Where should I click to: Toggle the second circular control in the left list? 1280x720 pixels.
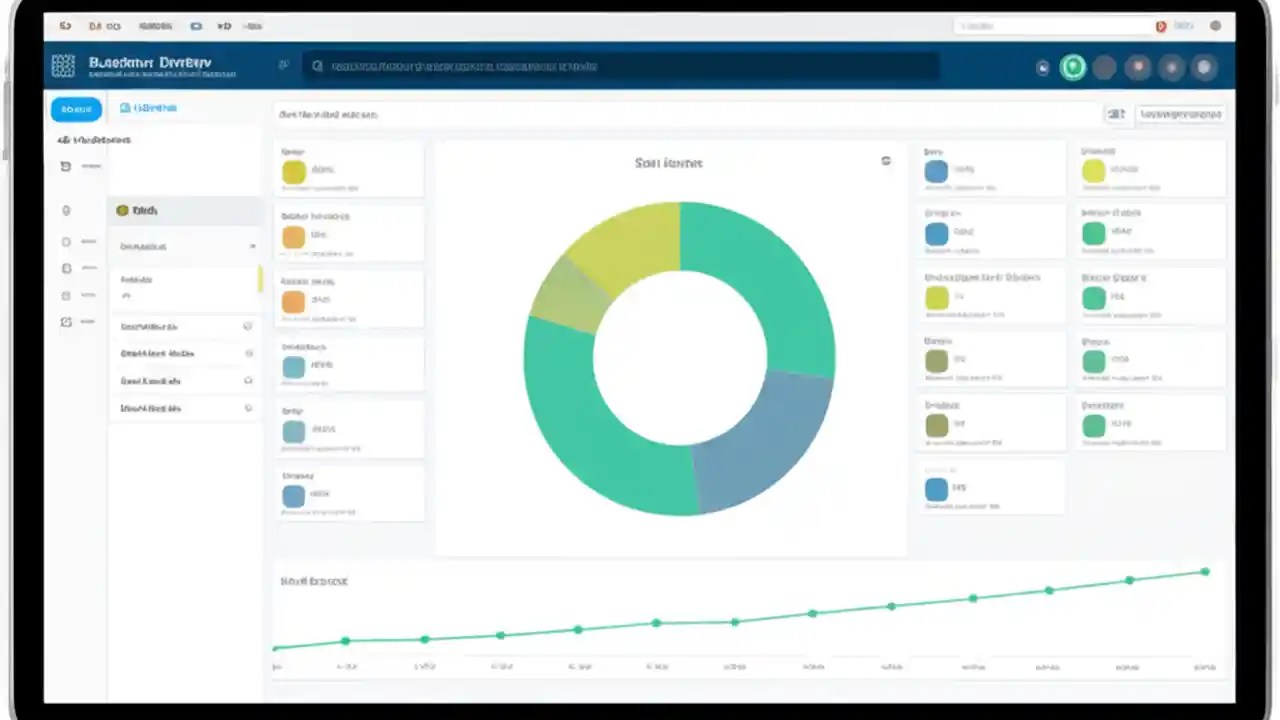click(247, 353)
